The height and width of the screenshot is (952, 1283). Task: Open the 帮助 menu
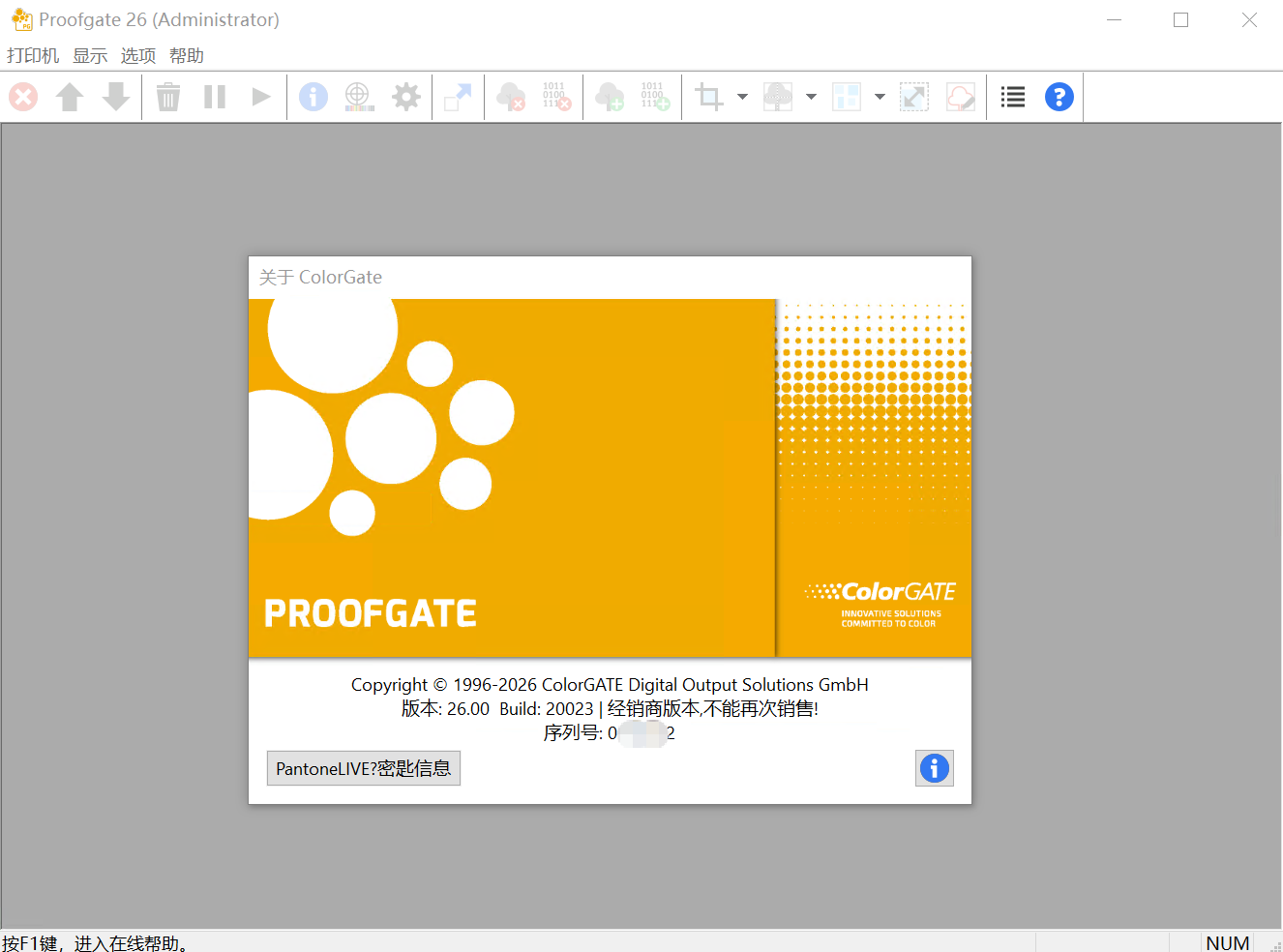click(x=187, y=56)
